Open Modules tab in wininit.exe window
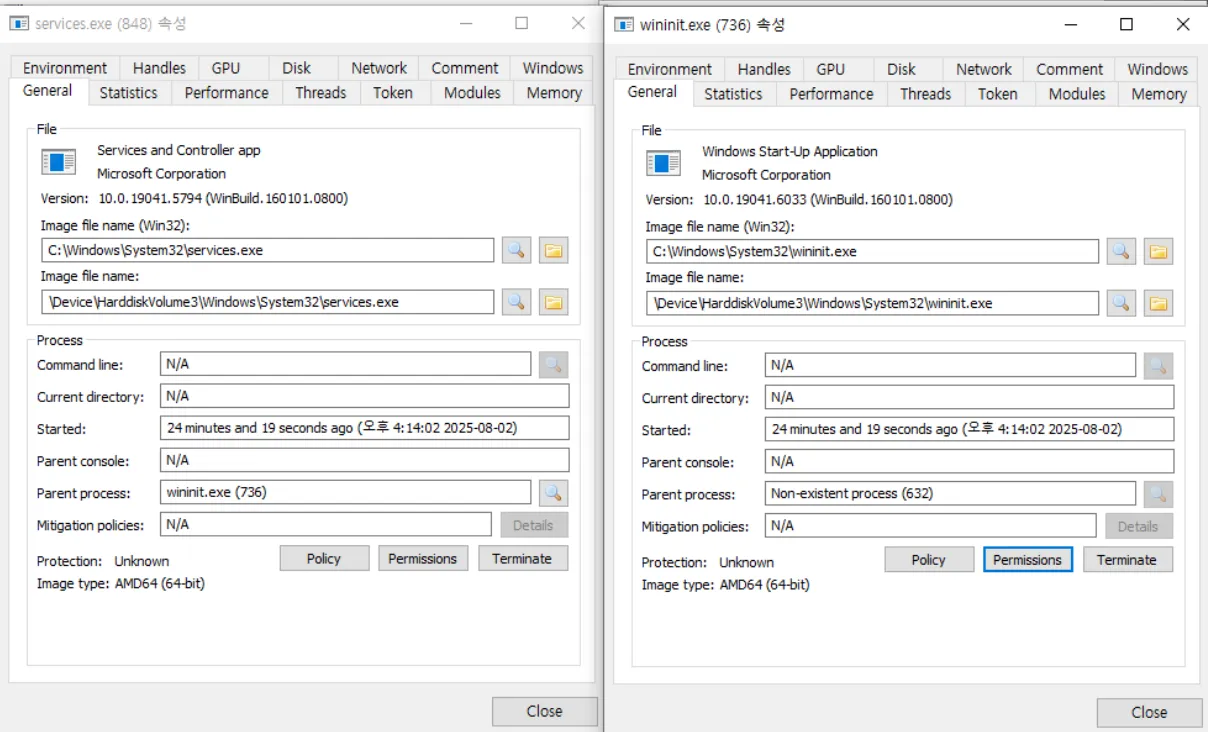The image size is (1208, 732). [1077, 93]
